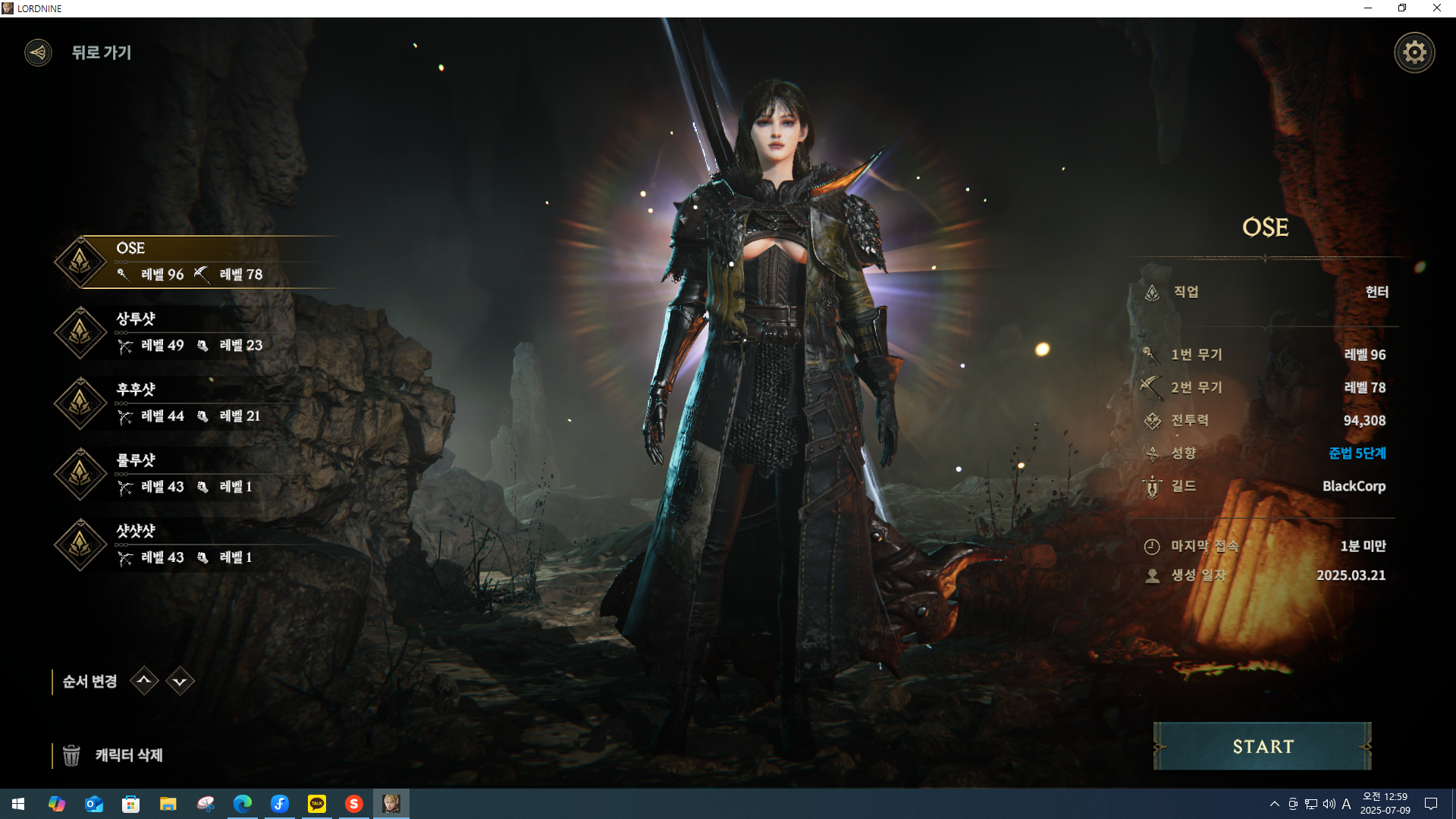
Task: Click the 성향 alignment icon
Action: click(x=1153, y=453)
